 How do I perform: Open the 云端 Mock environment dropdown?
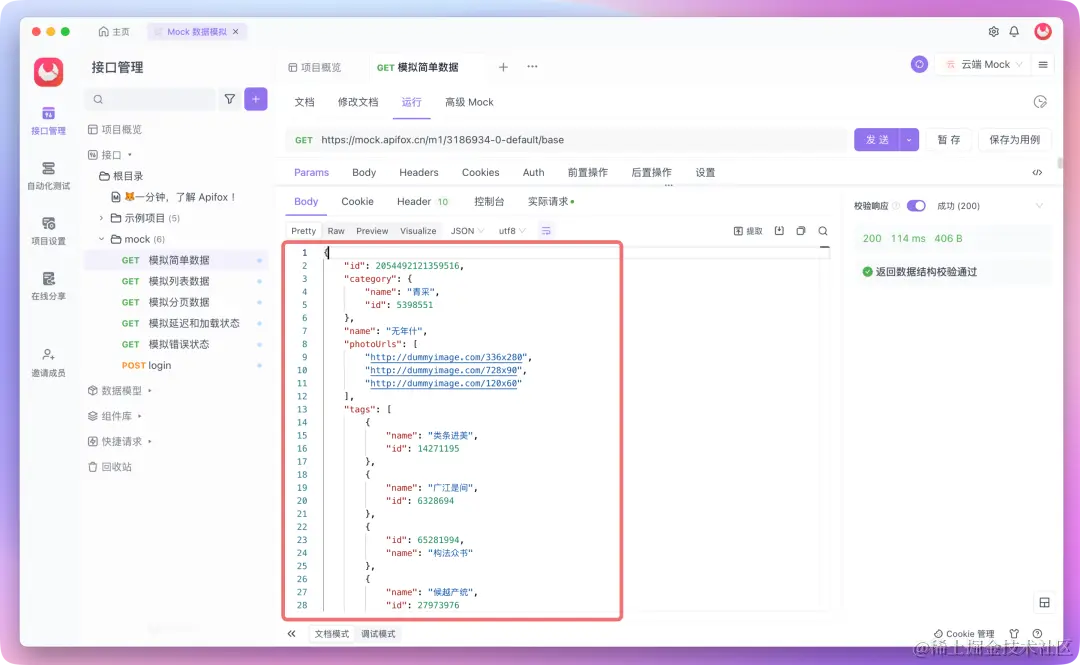tap(984, 64)
